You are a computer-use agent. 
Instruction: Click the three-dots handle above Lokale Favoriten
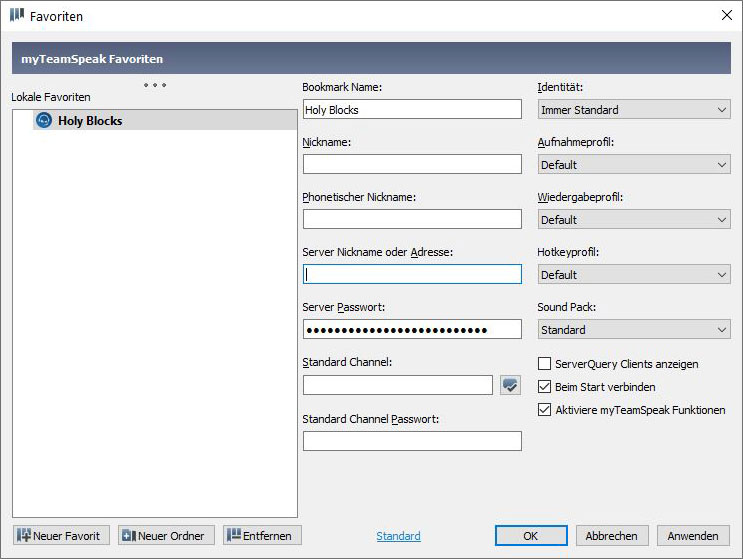pos(155,85)
